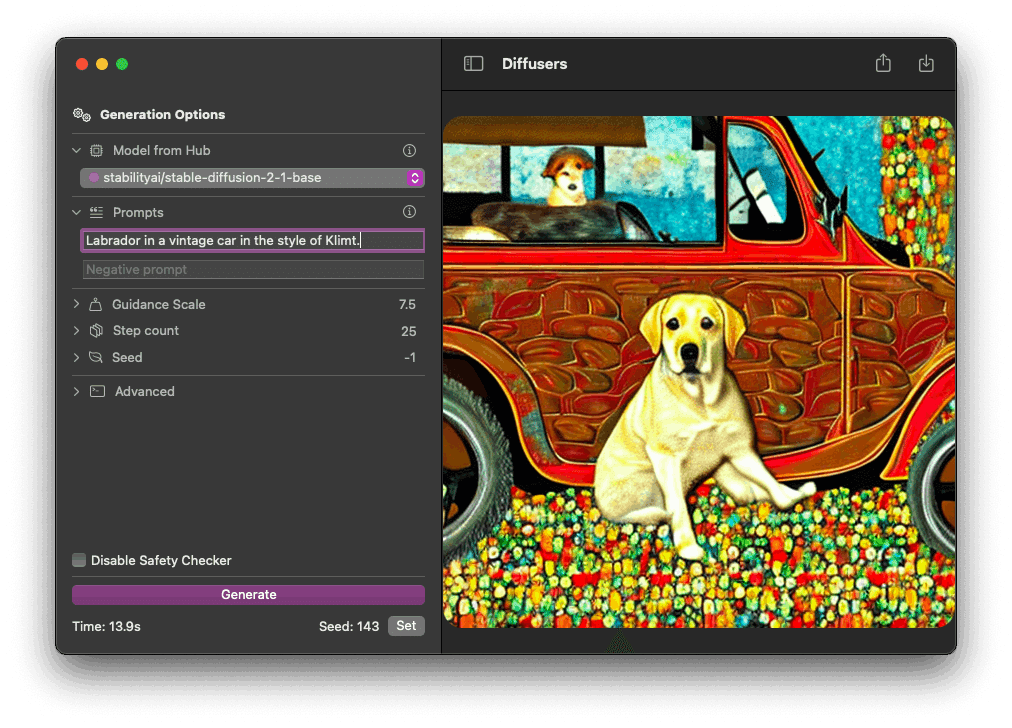Click the share icon in toolbar
The width and height of the screenshot is (1012, 728).
tap(883, 64)
